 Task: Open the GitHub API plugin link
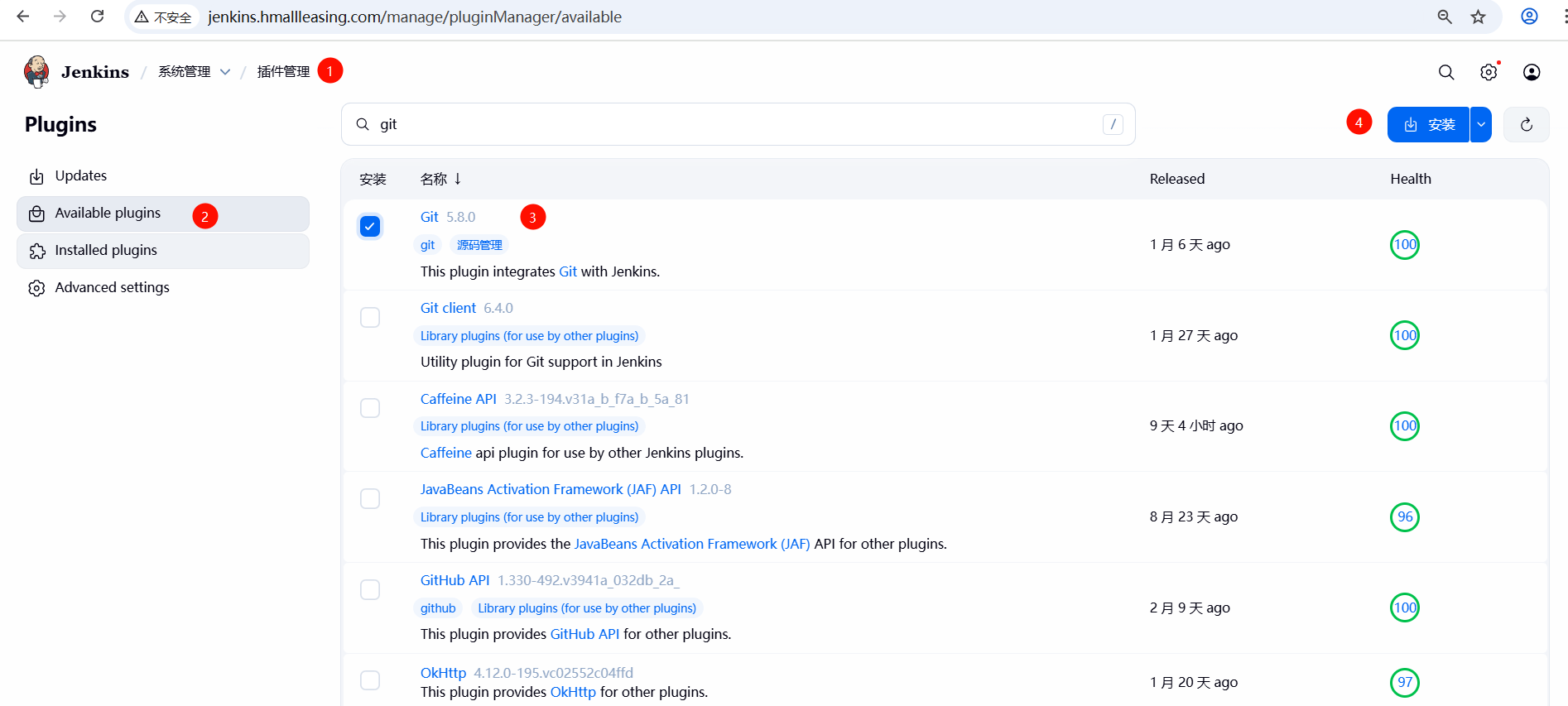tap(455, 580)
